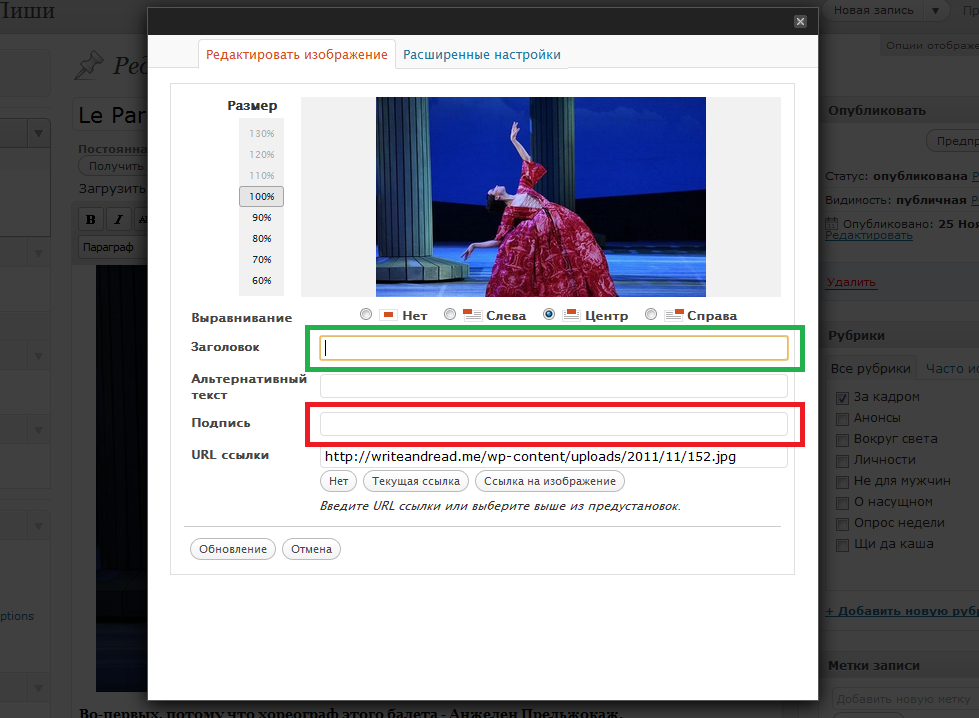Click the Альтернативный текст input field
979x718 pixels.
554,386
